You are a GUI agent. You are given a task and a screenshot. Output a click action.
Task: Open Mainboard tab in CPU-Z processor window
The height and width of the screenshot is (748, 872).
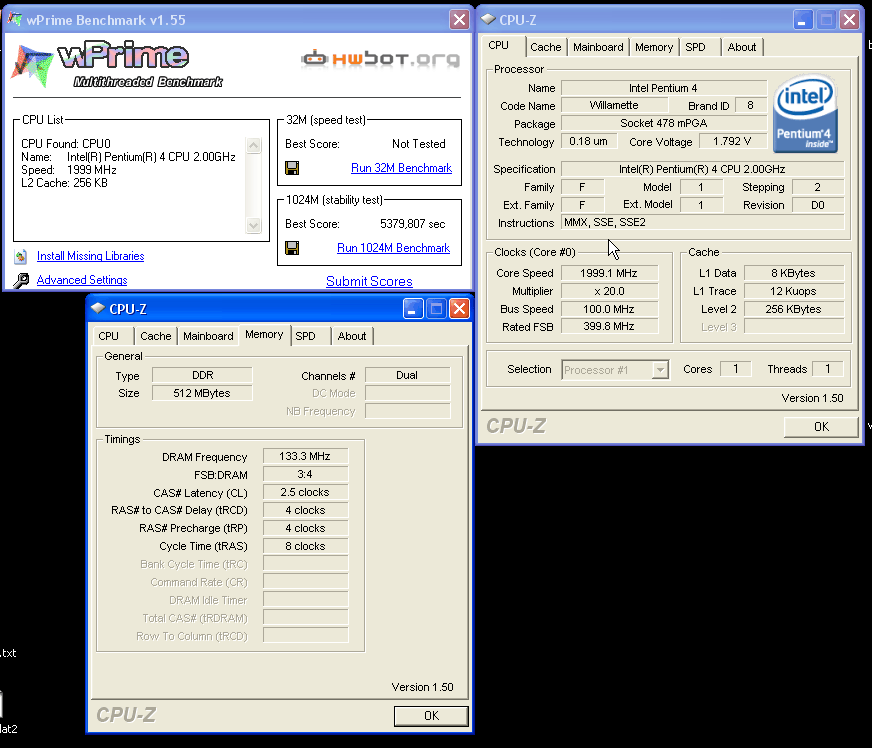point(598,47)
